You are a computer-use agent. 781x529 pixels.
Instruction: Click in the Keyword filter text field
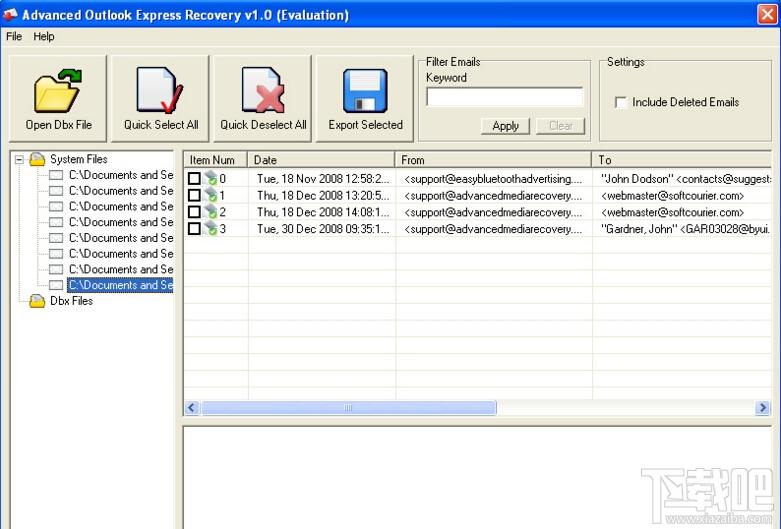pos(504,97)
